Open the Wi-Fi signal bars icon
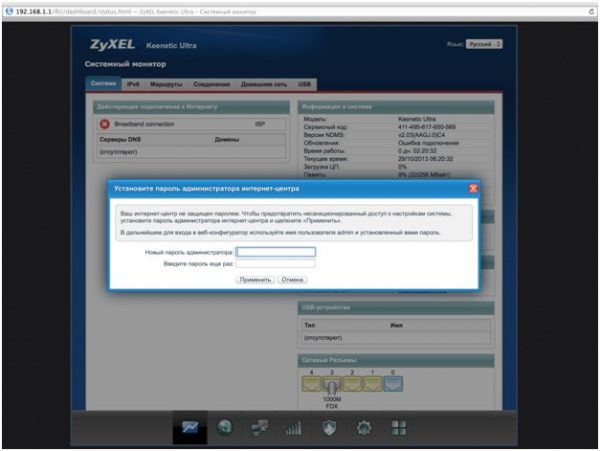600x451 pixels. 293,428
